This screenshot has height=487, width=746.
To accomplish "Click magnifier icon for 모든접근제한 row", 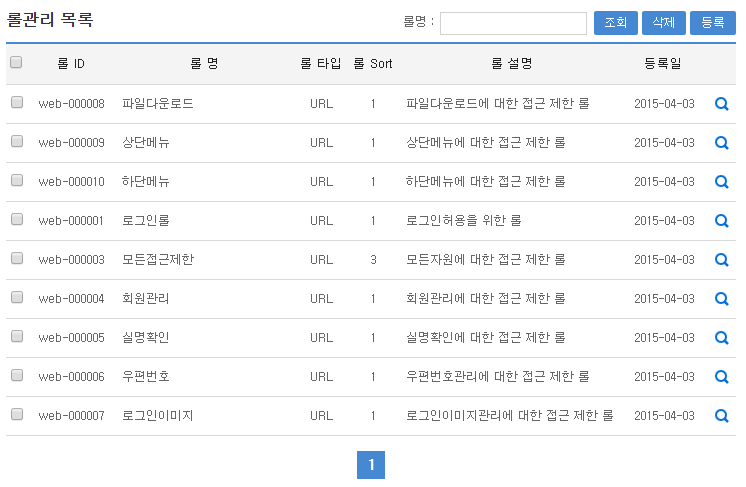I will 721,260.
